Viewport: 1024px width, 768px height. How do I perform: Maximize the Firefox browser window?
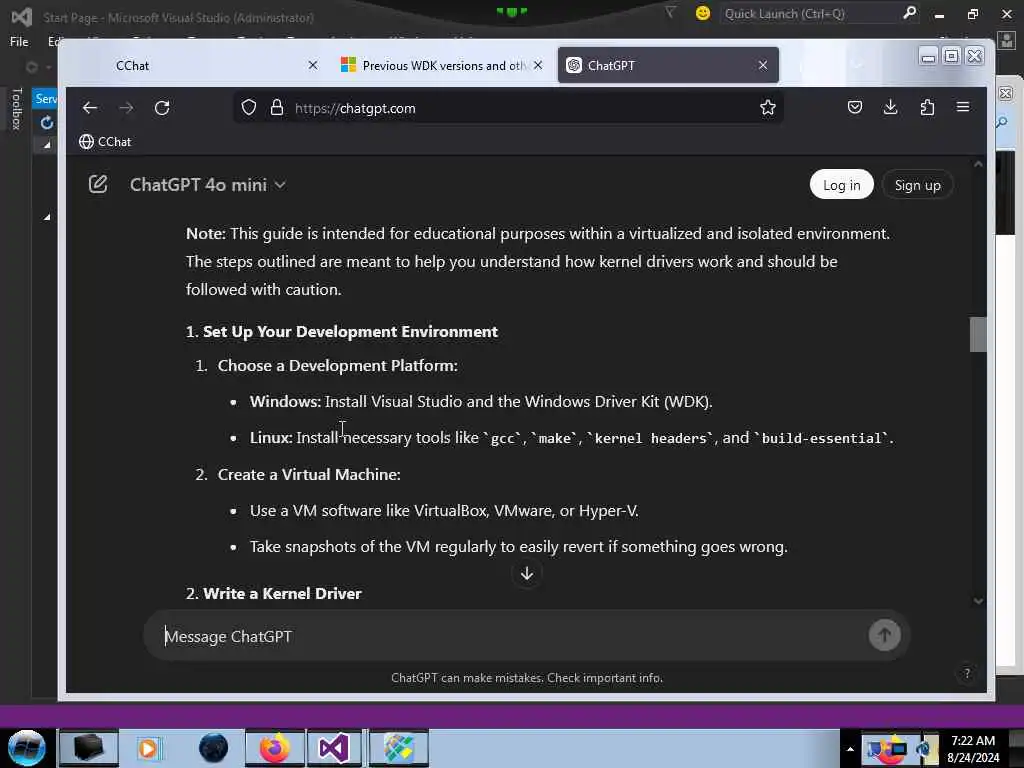tap(951, 56)
